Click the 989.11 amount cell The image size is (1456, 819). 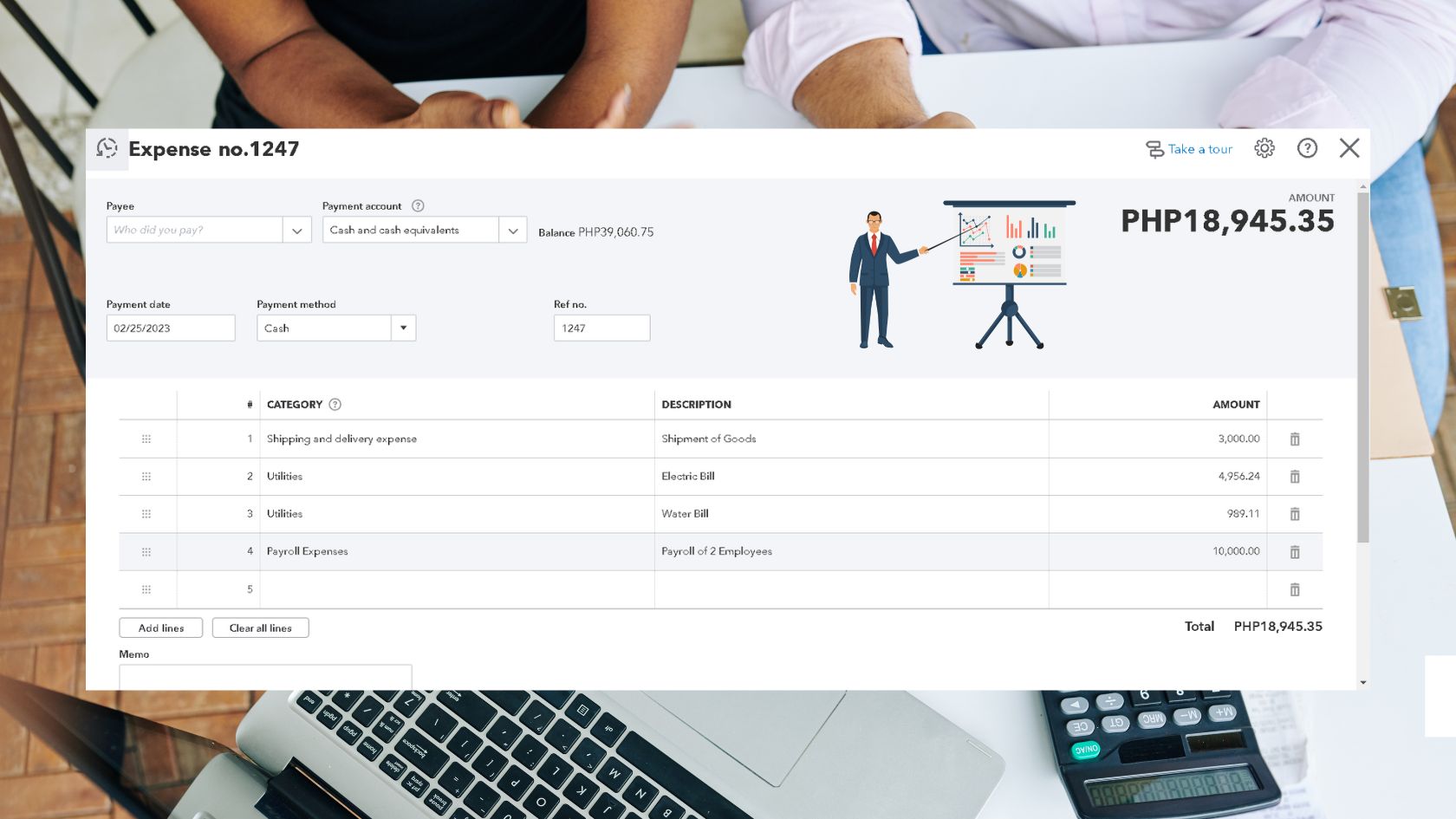point(1158,514)
